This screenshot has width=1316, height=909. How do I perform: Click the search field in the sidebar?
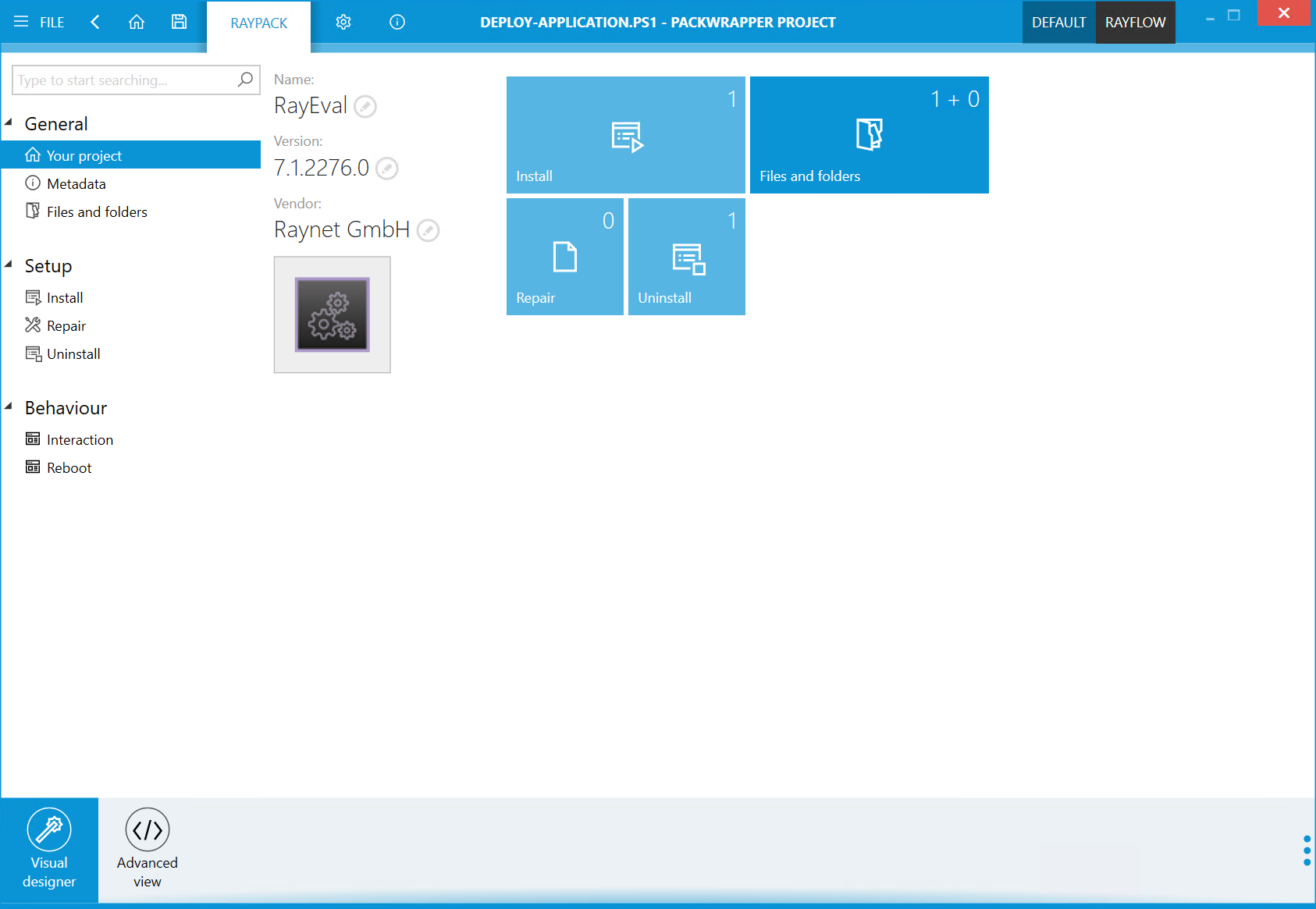tap(125, 80)
